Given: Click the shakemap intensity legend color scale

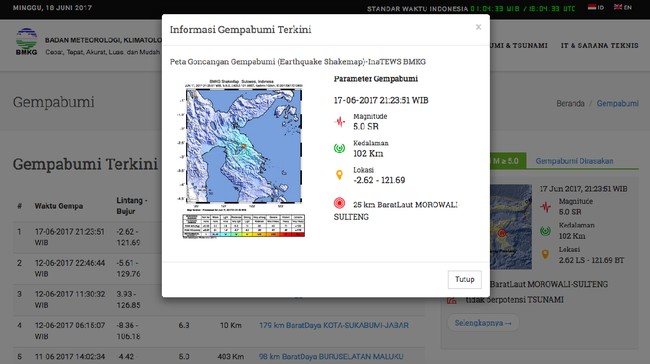Looking at the screenshot, I should click(244, 226).
